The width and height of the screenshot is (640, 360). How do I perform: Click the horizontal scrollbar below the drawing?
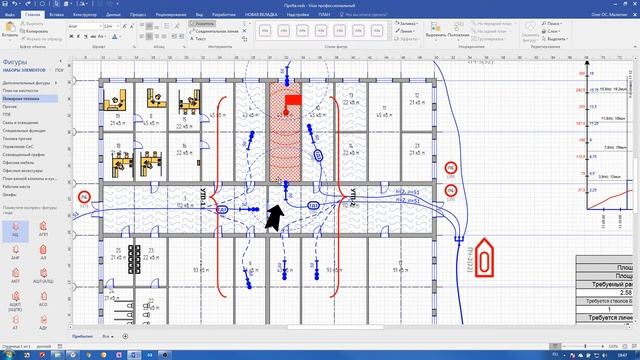click(x=336, y=327)
